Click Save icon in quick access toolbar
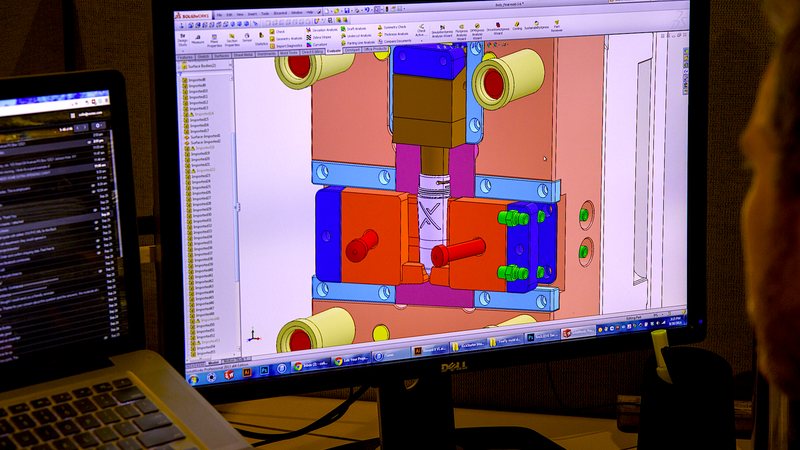The width and height of the screenshot is (800, 450). [346, 11]
